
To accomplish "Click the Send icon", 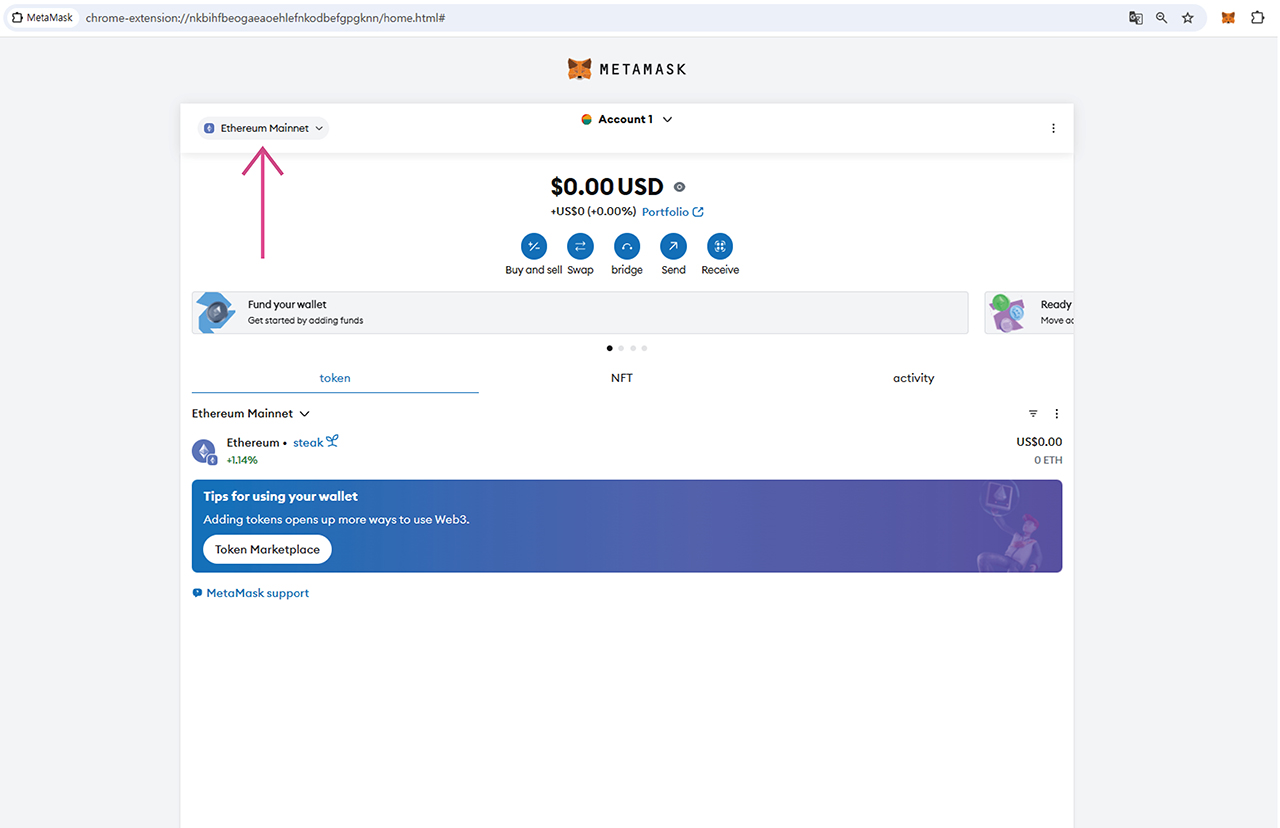I will pos(673,246).
